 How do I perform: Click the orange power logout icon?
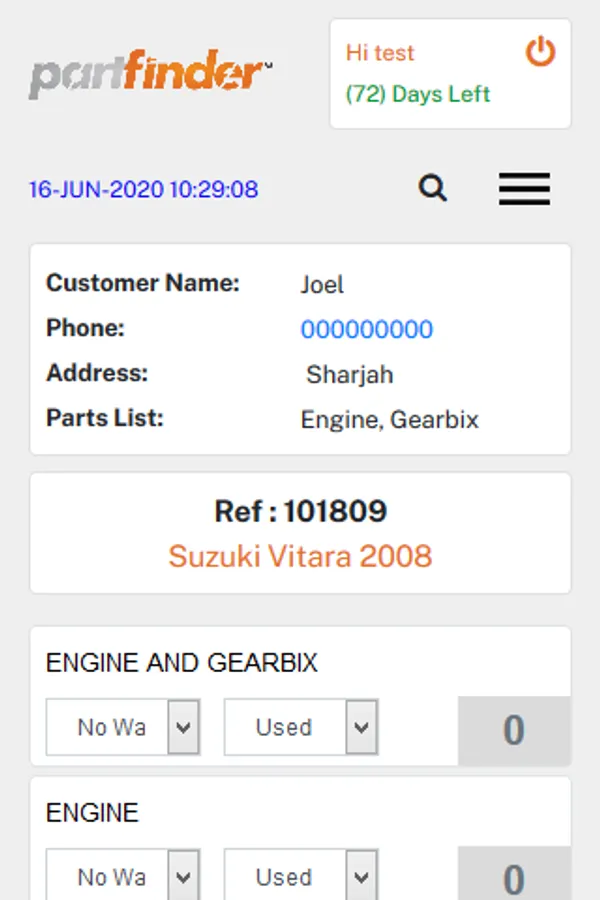click(x=540, y=52)
